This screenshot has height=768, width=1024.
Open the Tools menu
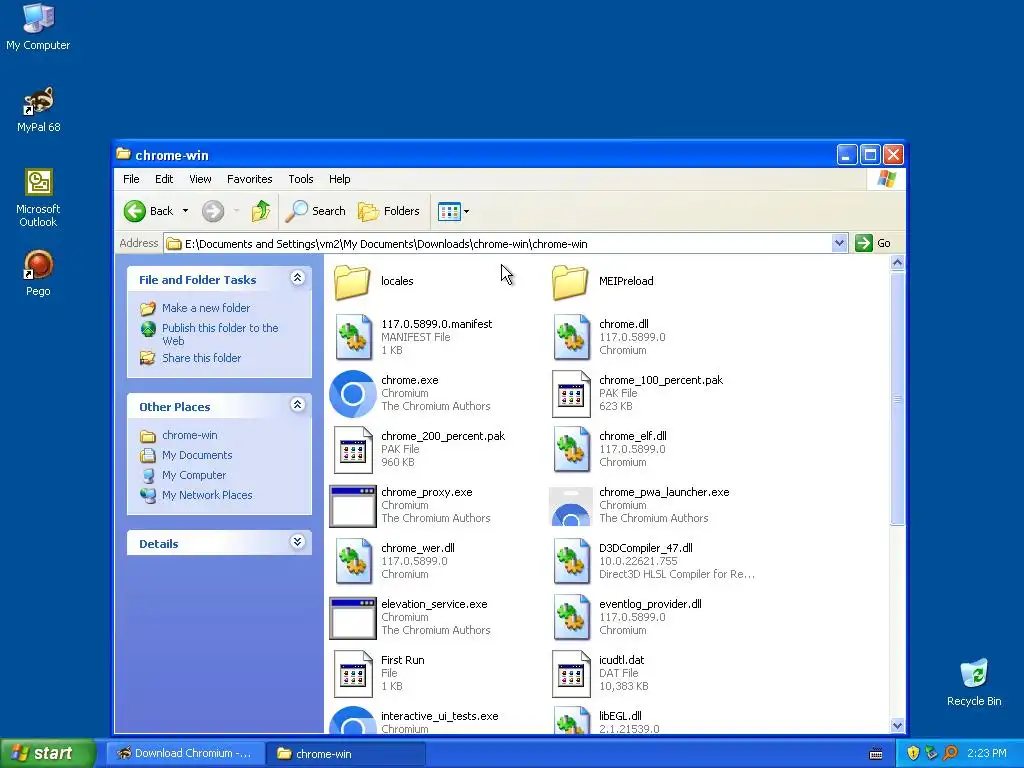301,179
